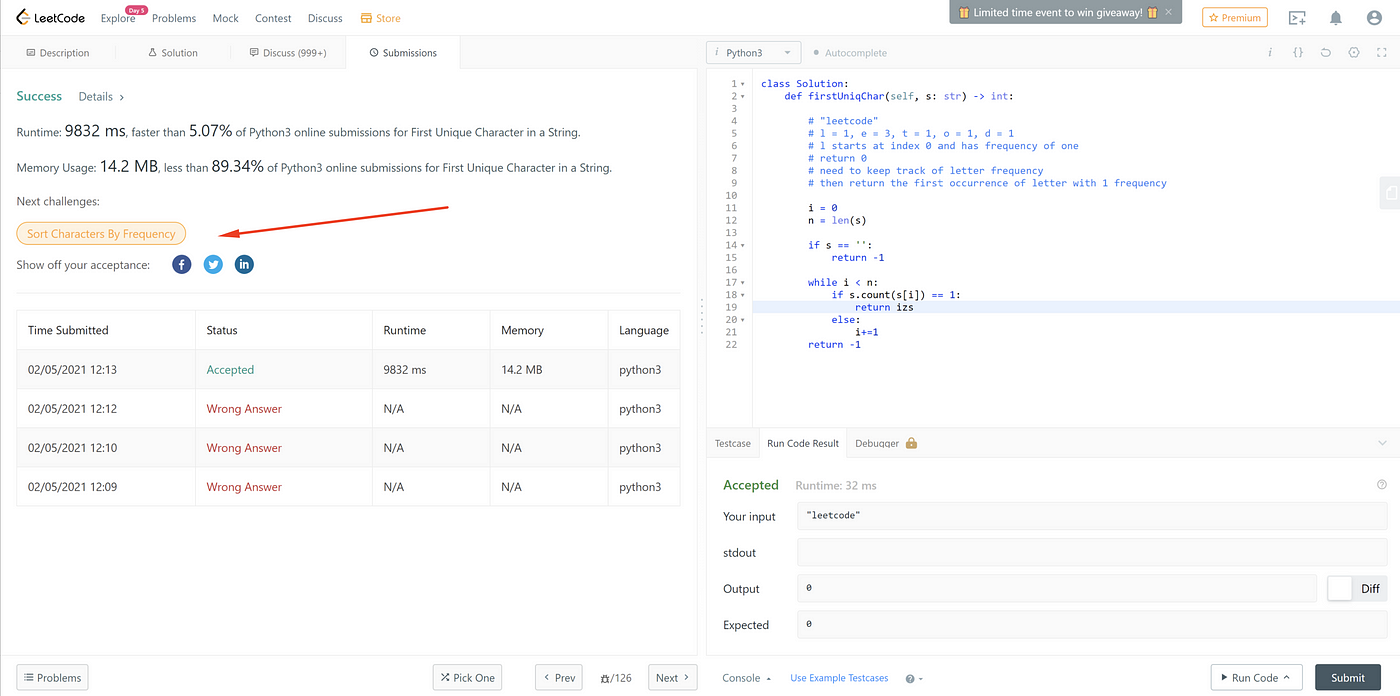
Task: Fold code at line 20 arrow
Action: (x=743, y=320)
